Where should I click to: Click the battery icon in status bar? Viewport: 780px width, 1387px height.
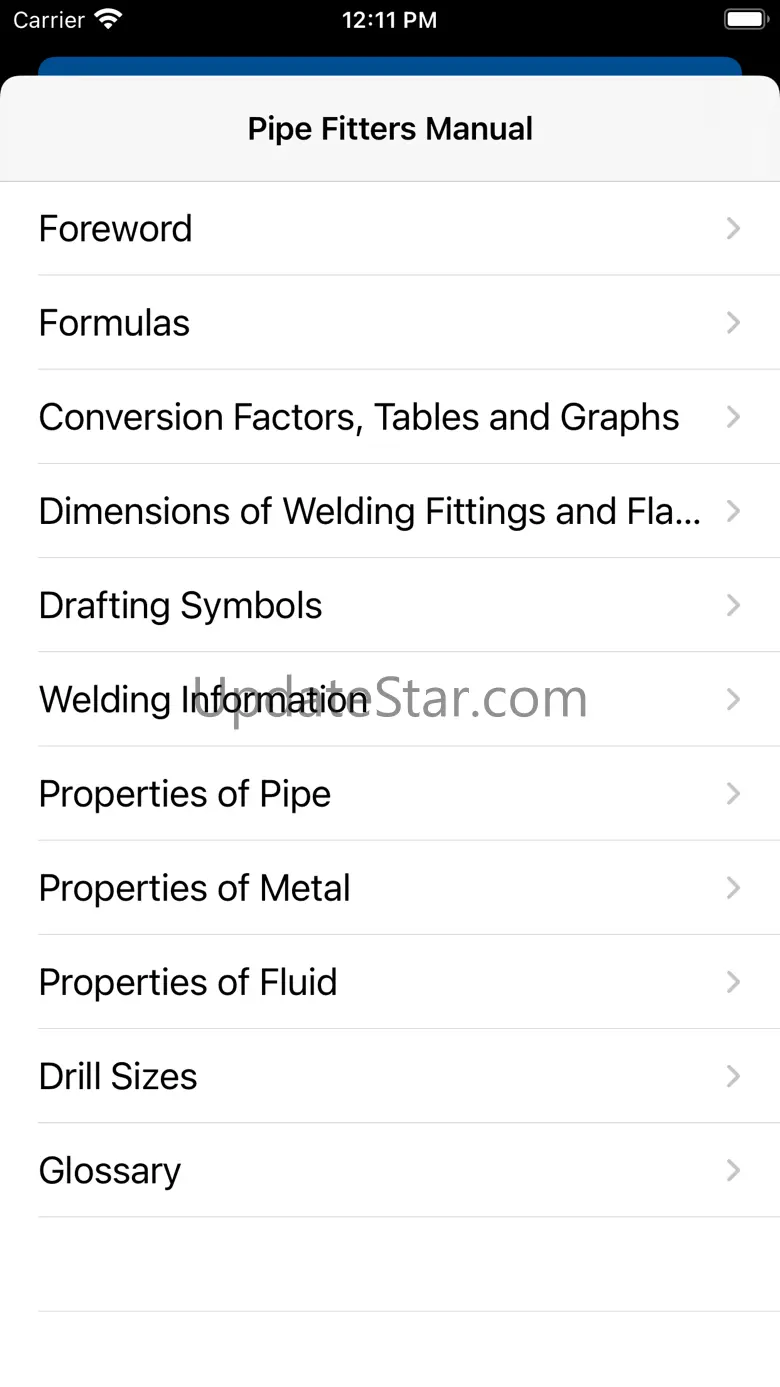pos(745,19)
